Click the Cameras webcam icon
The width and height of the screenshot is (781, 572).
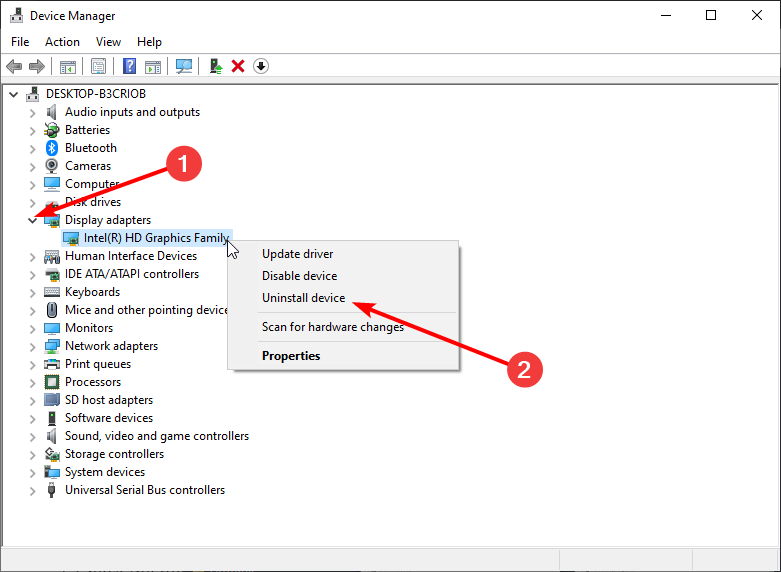pos(52,166)
